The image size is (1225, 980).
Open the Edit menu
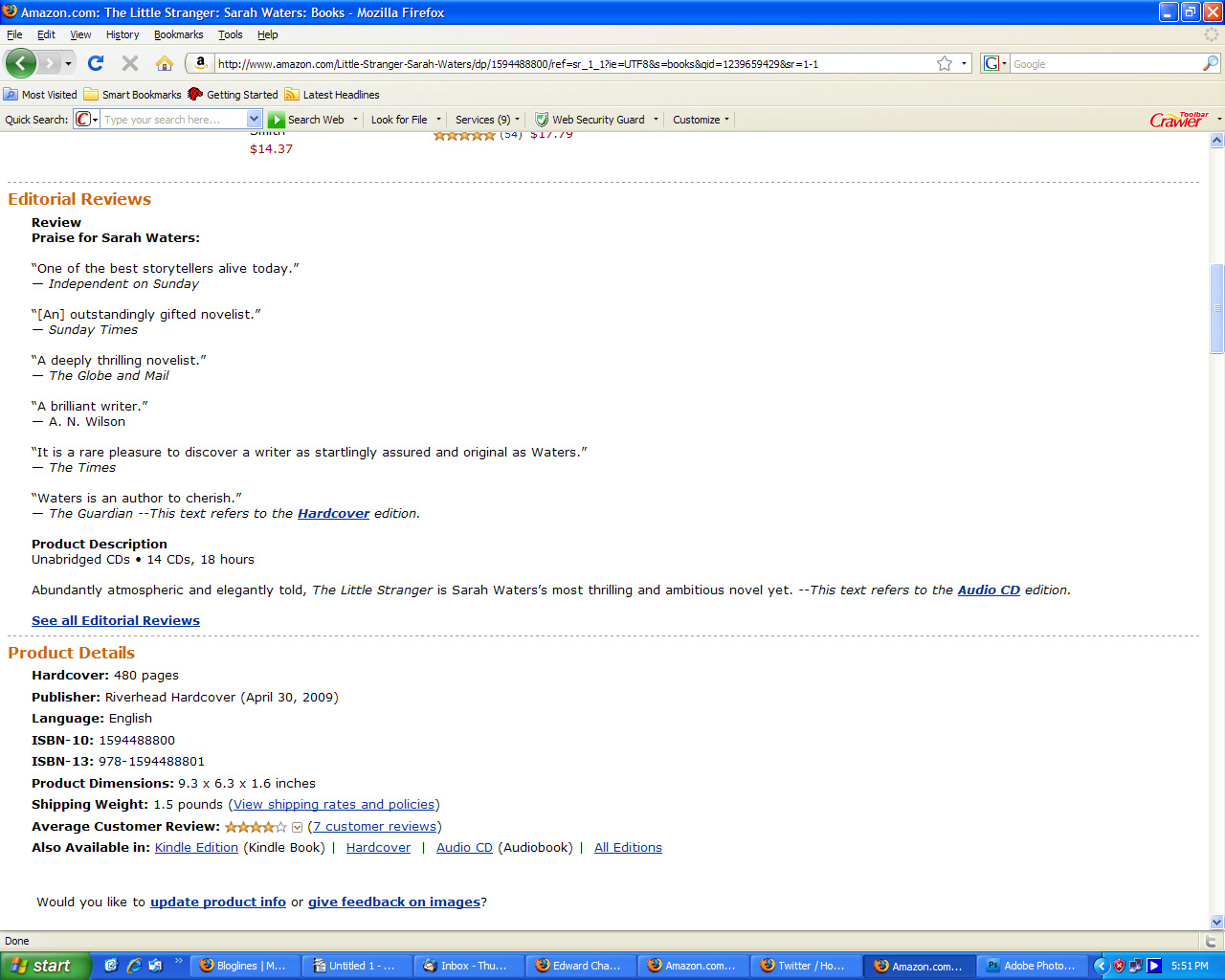(x=46, y=34)
